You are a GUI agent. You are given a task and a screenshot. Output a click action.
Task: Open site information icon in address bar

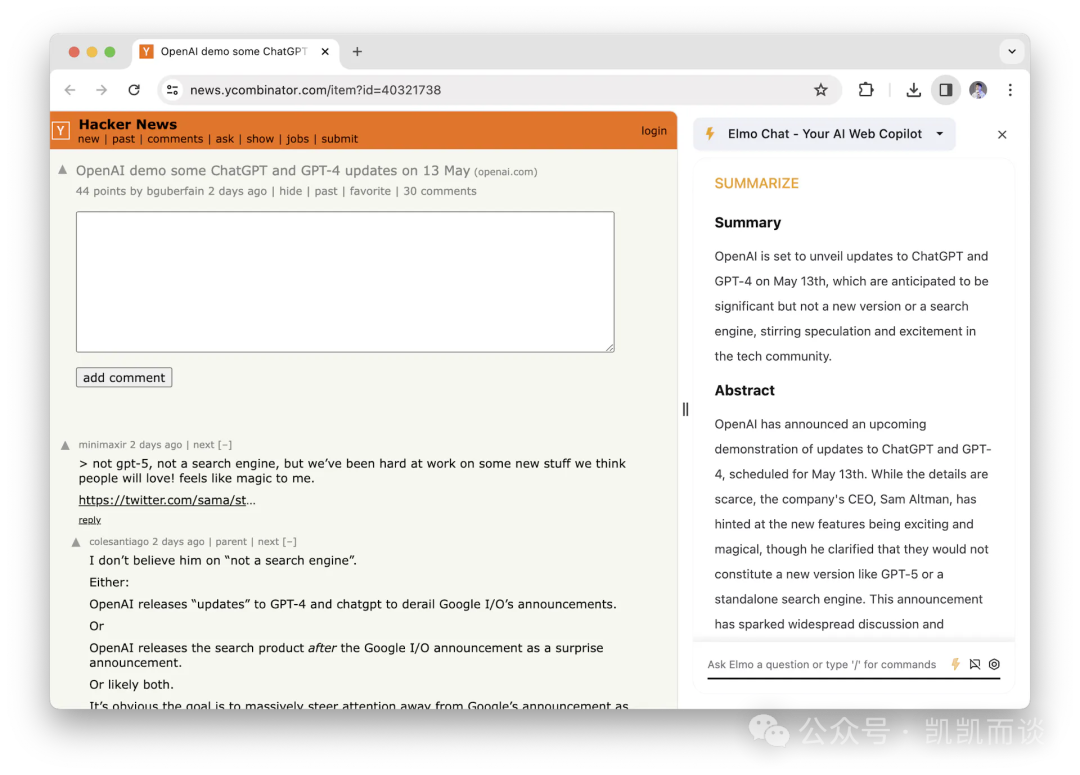[x=172, y=90]
